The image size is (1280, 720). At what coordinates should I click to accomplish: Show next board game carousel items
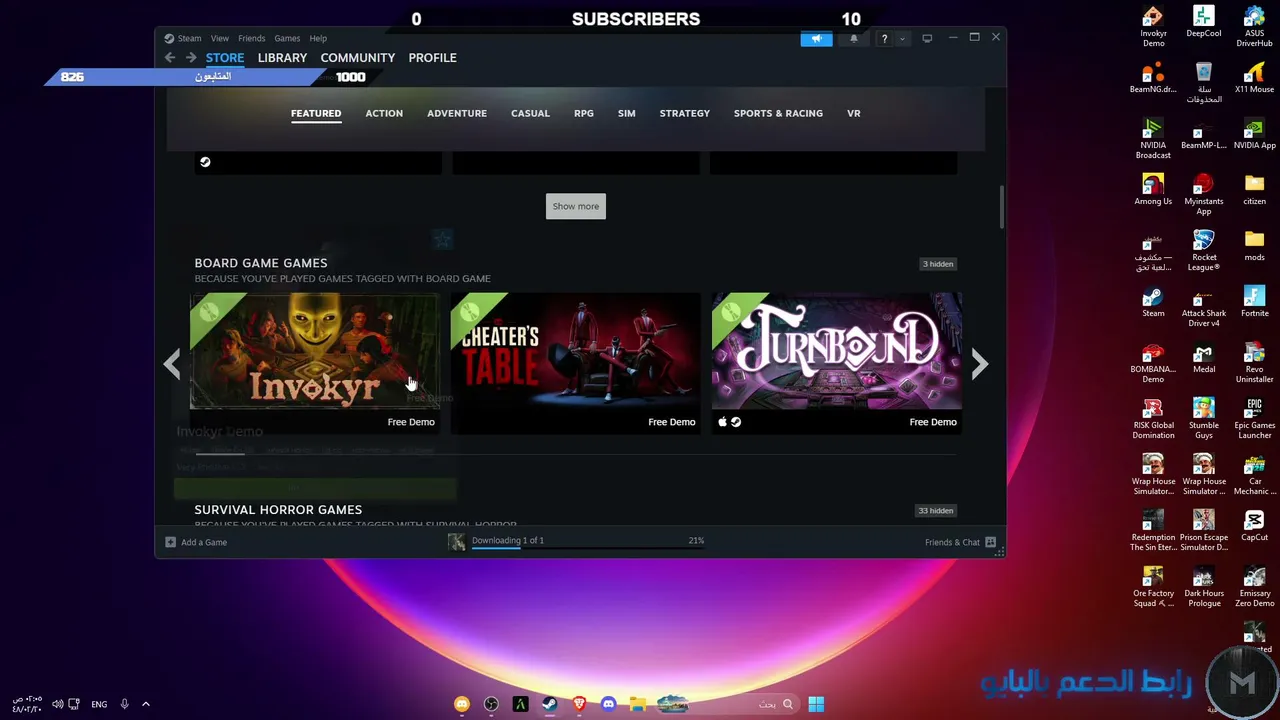point(980,364)
